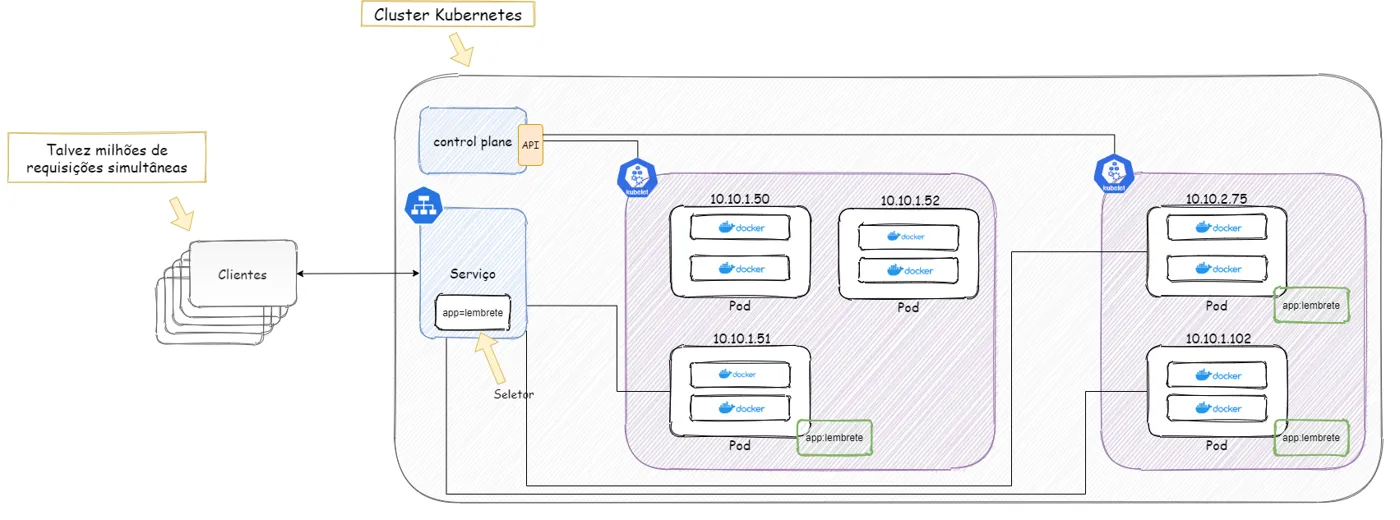This screenshot has width=1400, height=520.
Task: Click the Pod label under pod 10.10.1.102
Action: [1216, 444]
